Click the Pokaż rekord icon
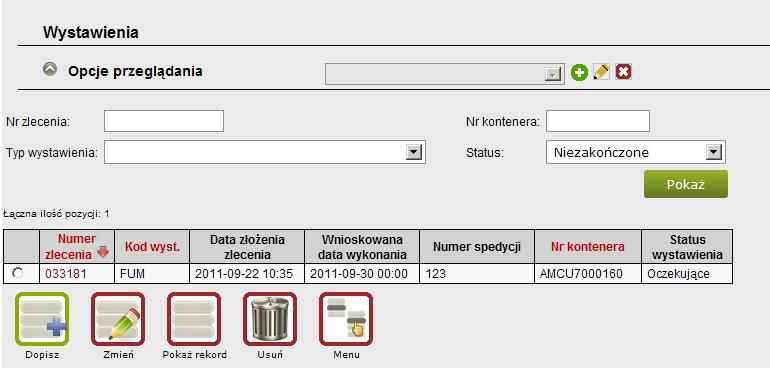Viewport: 770px width, 368px height. [x=194, y=319]
